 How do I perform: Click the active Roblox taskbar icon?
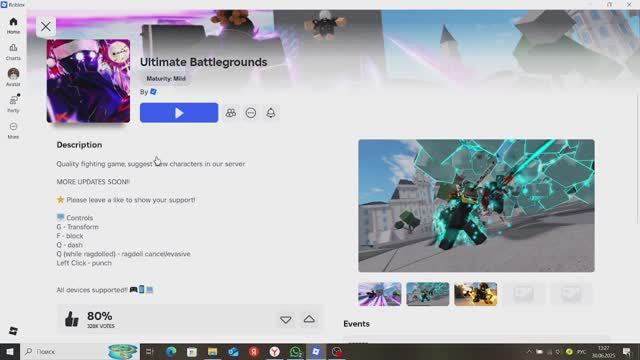pyautogui.click(x=316, y=351)
